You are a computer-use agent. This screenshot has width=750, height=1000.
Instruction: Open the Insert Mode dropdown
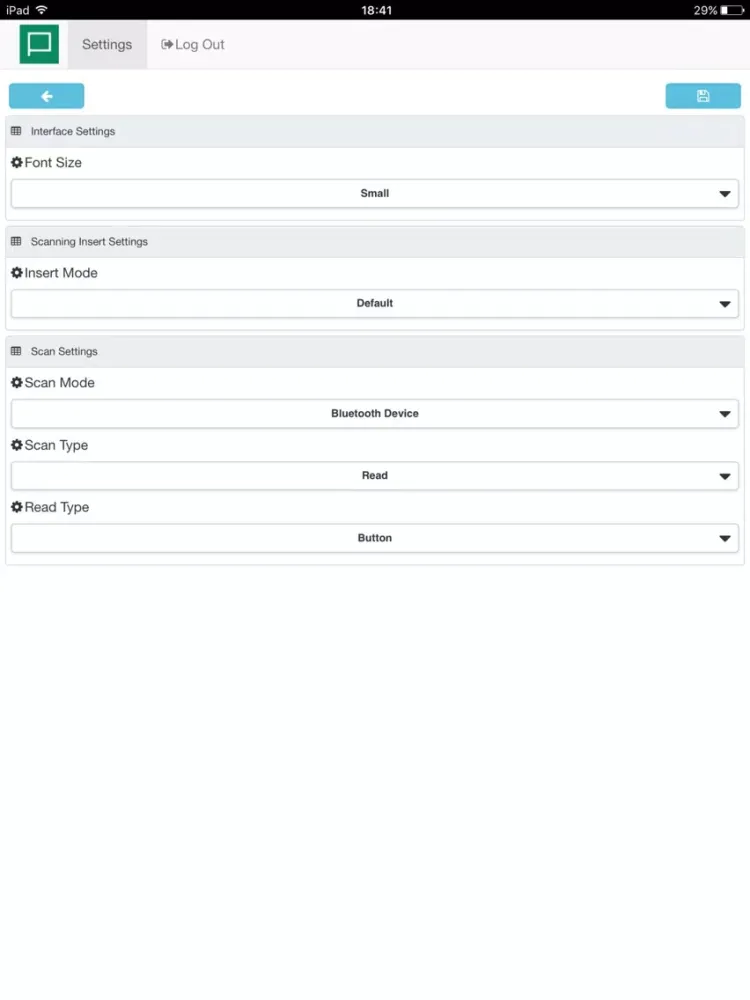tap(375, 303)
